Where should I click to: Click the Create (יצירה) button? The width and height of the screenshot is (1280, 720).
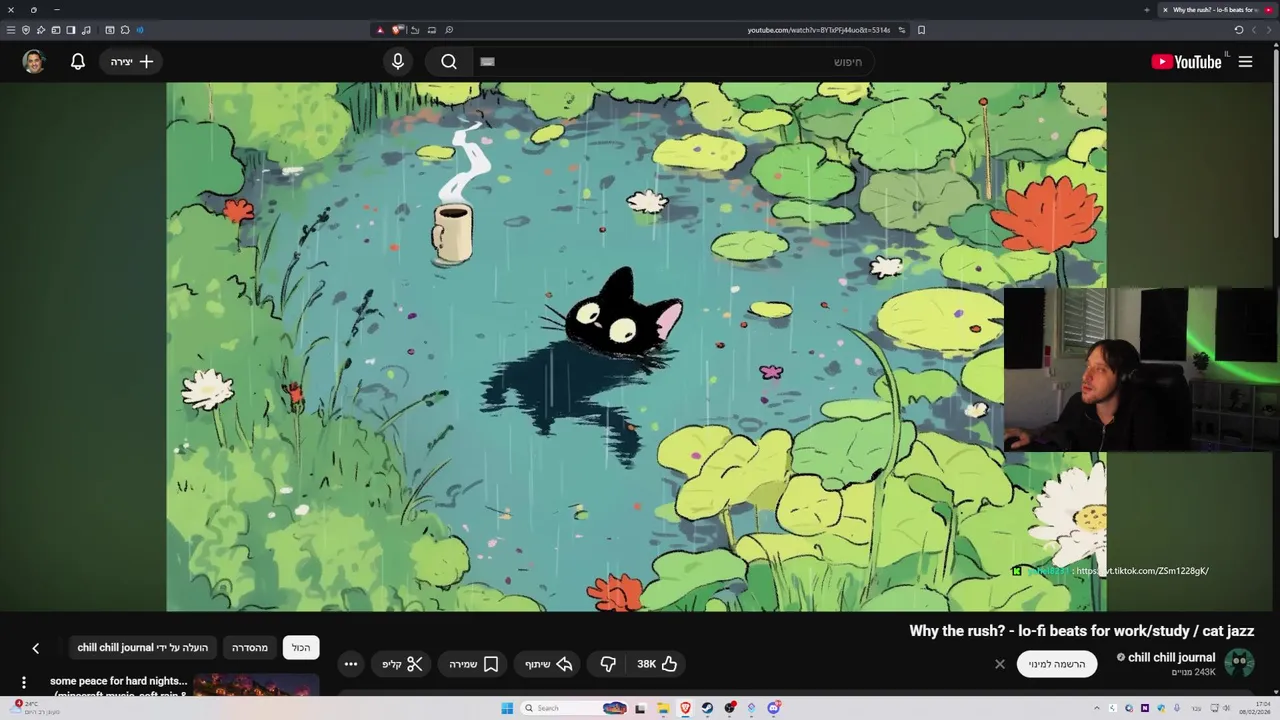[132, 62]
